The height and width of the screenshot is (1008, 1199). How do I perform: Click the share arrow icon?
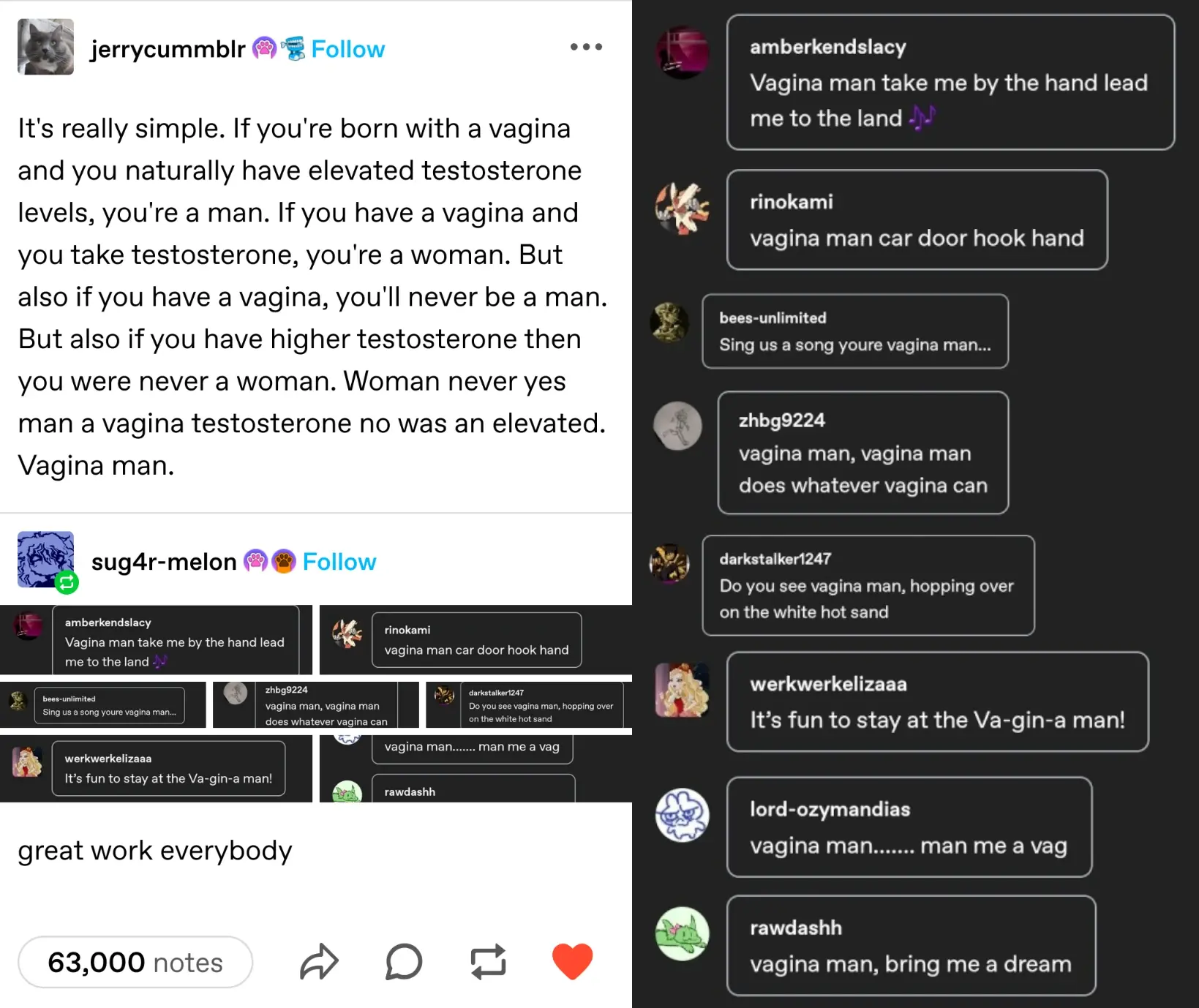(319, 962)
